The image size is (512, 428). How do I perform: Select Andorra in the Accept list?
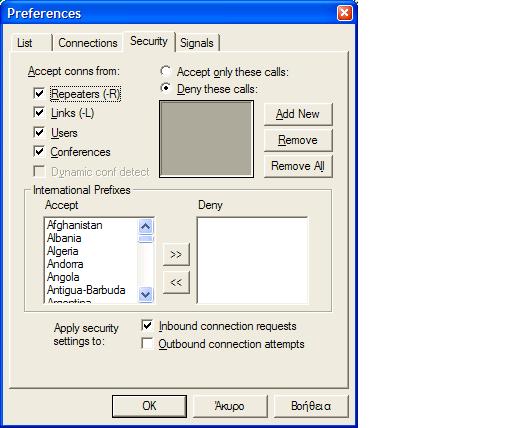point(65,264)
